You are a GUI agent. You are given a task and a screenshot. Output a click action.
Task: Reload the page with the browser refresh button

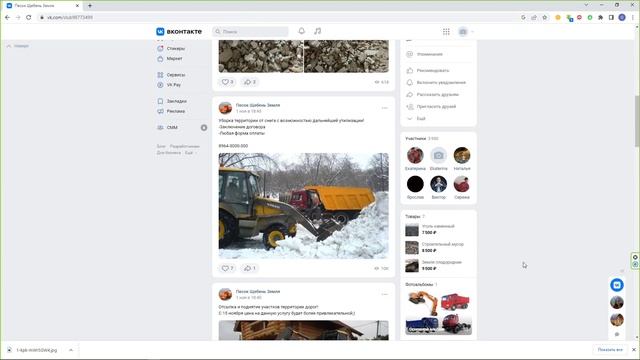[x=29, y=18]
